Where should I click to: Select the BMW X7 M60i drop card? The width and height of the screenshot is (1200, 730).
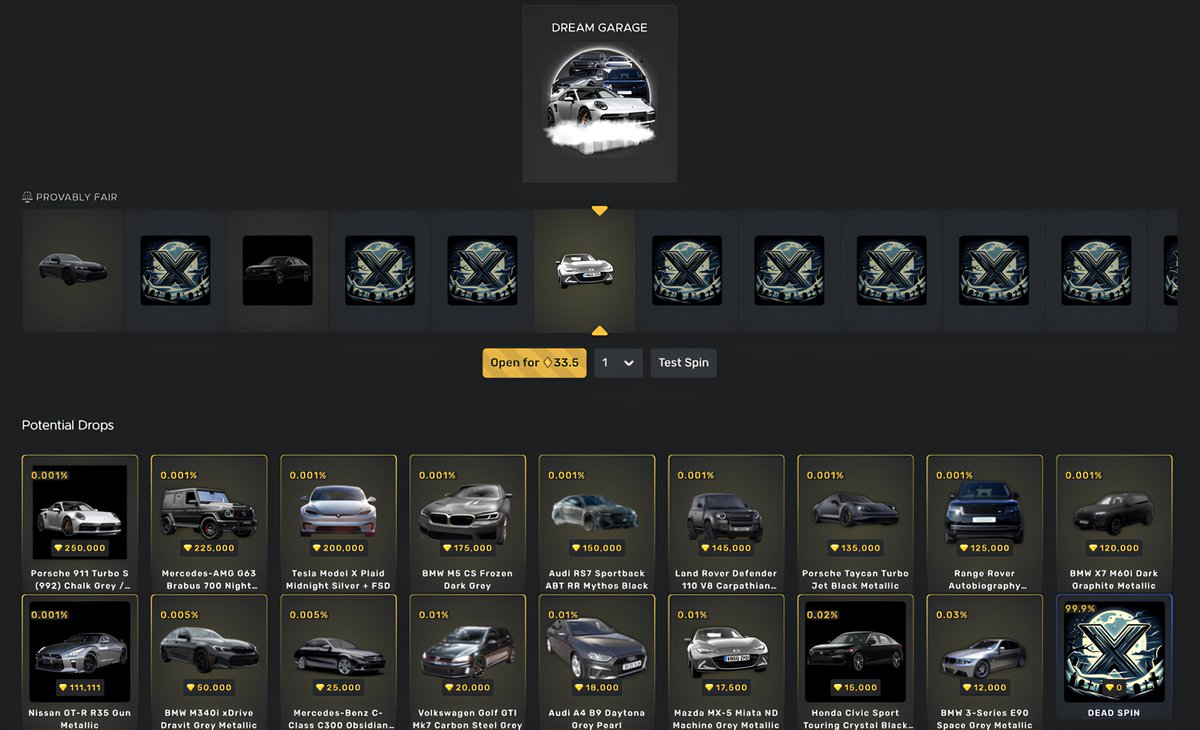1114,523
